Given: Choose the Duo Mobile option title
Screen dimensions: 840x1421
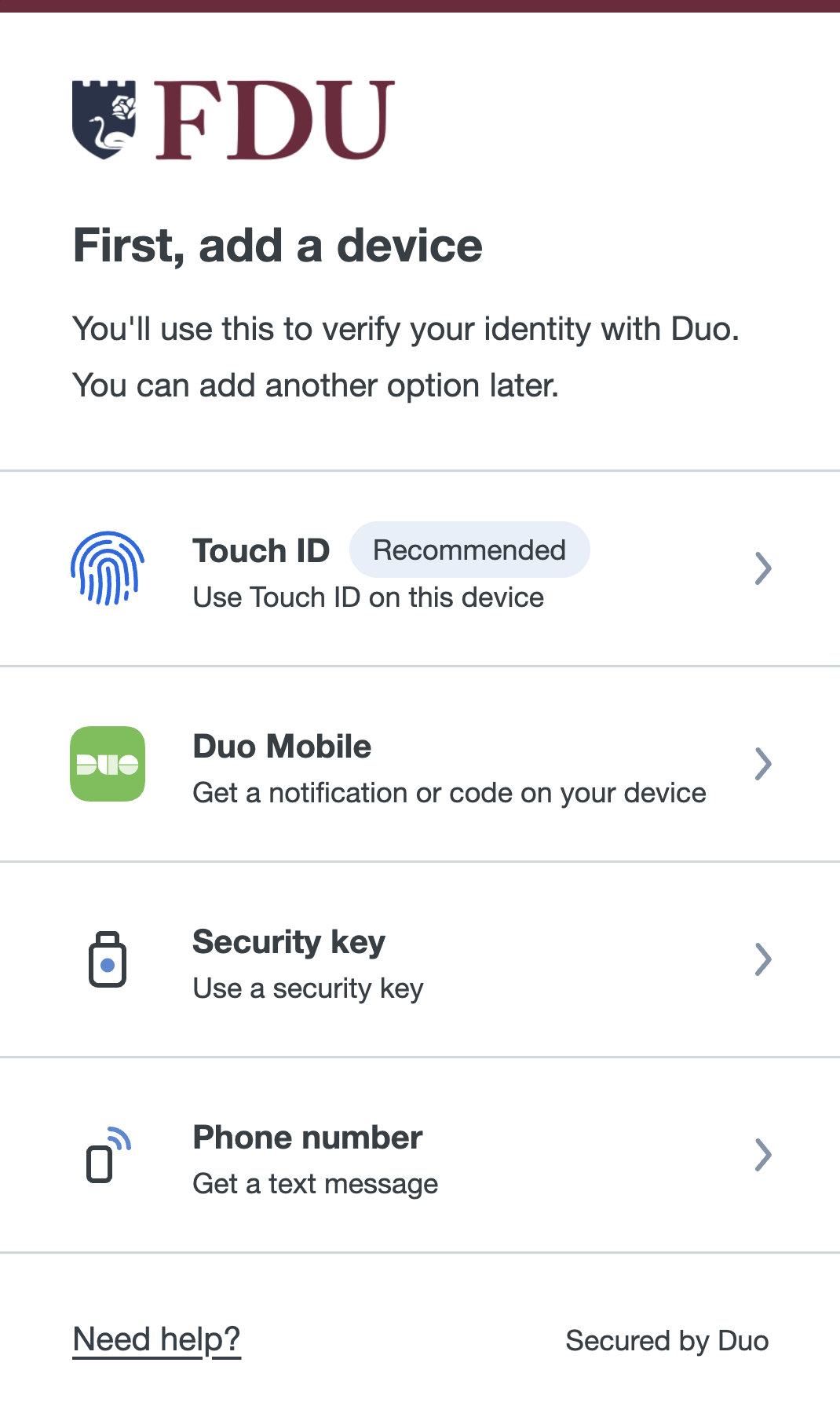Looking at the screenshot, I should (x=282, y=746).
